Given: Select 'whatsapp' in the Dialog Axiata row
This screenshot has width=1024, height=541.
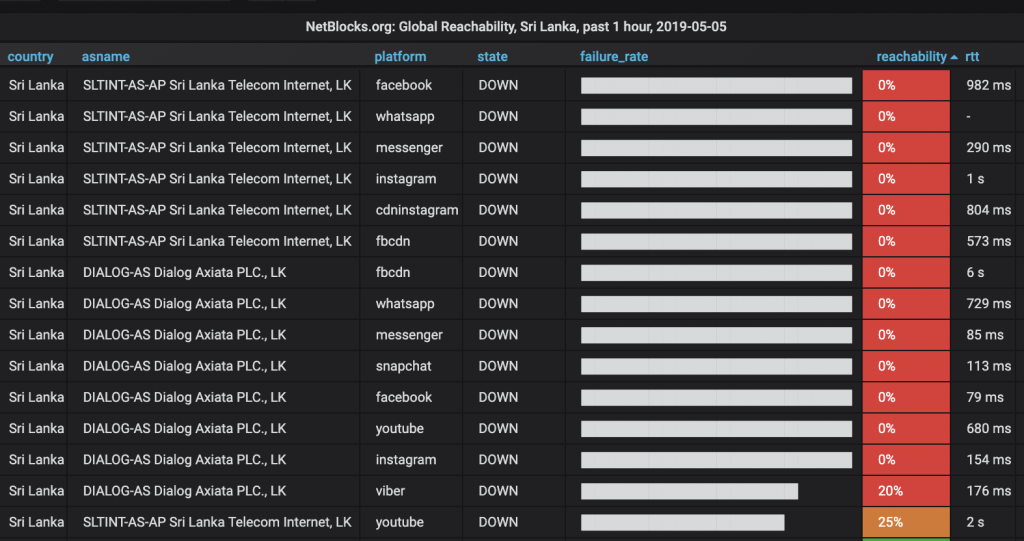Looking at the screenshot, I should point(405,304).
